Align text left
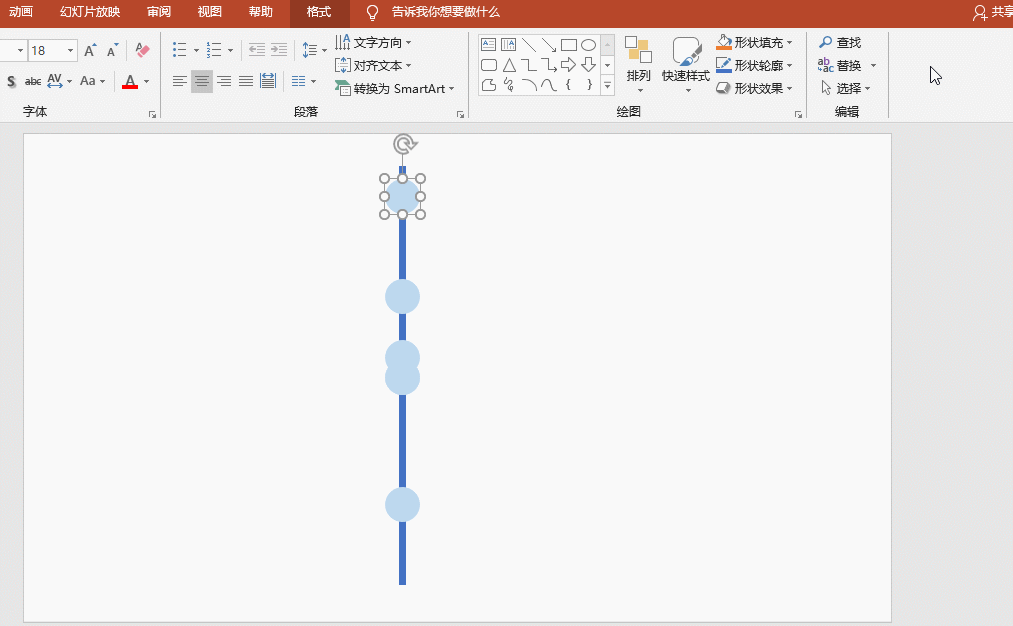The width and height of the screenshot is (1013, 626). [180, 81]
